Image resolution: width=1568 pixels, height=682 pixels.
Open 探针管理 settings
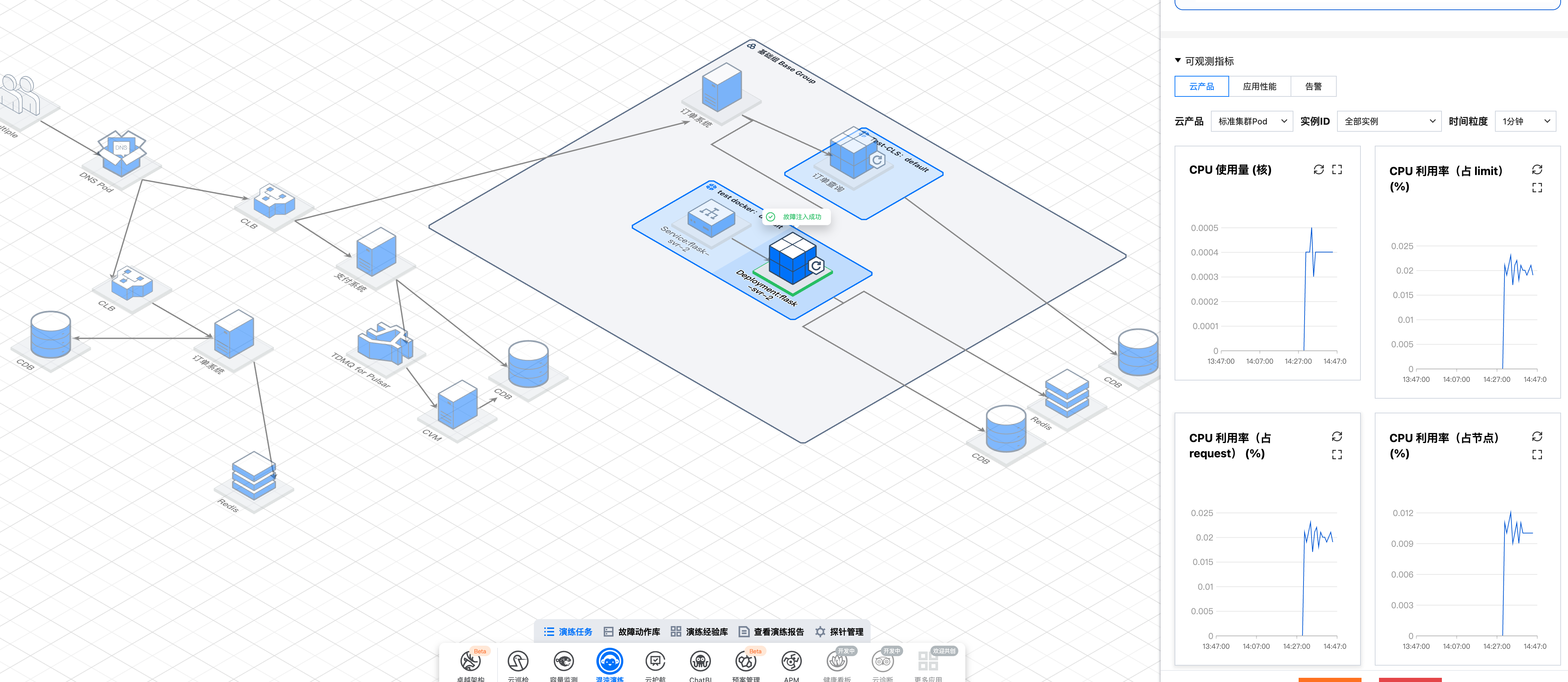pos(840,632)
